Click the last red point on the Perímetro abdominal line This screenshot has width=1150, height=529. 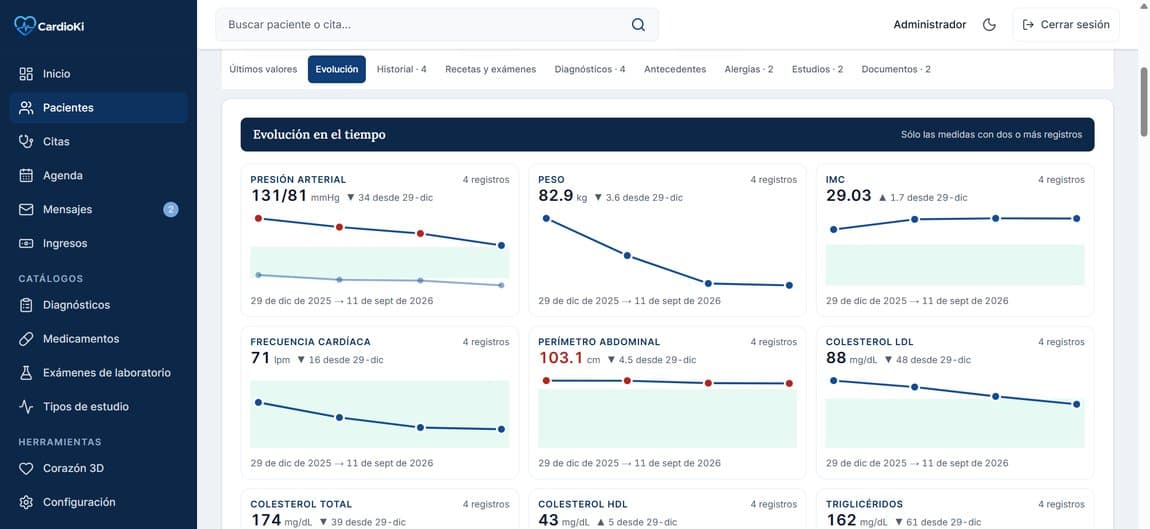click(x=789, y=383)
